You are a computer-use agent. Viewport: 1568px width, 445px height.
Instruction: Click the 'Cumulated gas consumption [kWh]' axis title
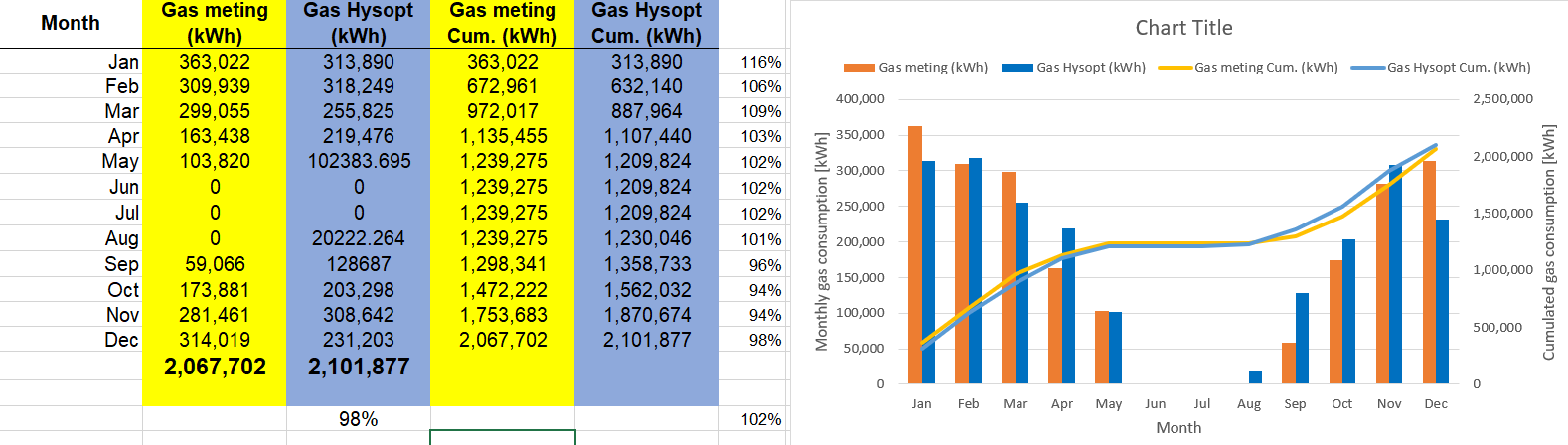click(x=1548, y=241)
